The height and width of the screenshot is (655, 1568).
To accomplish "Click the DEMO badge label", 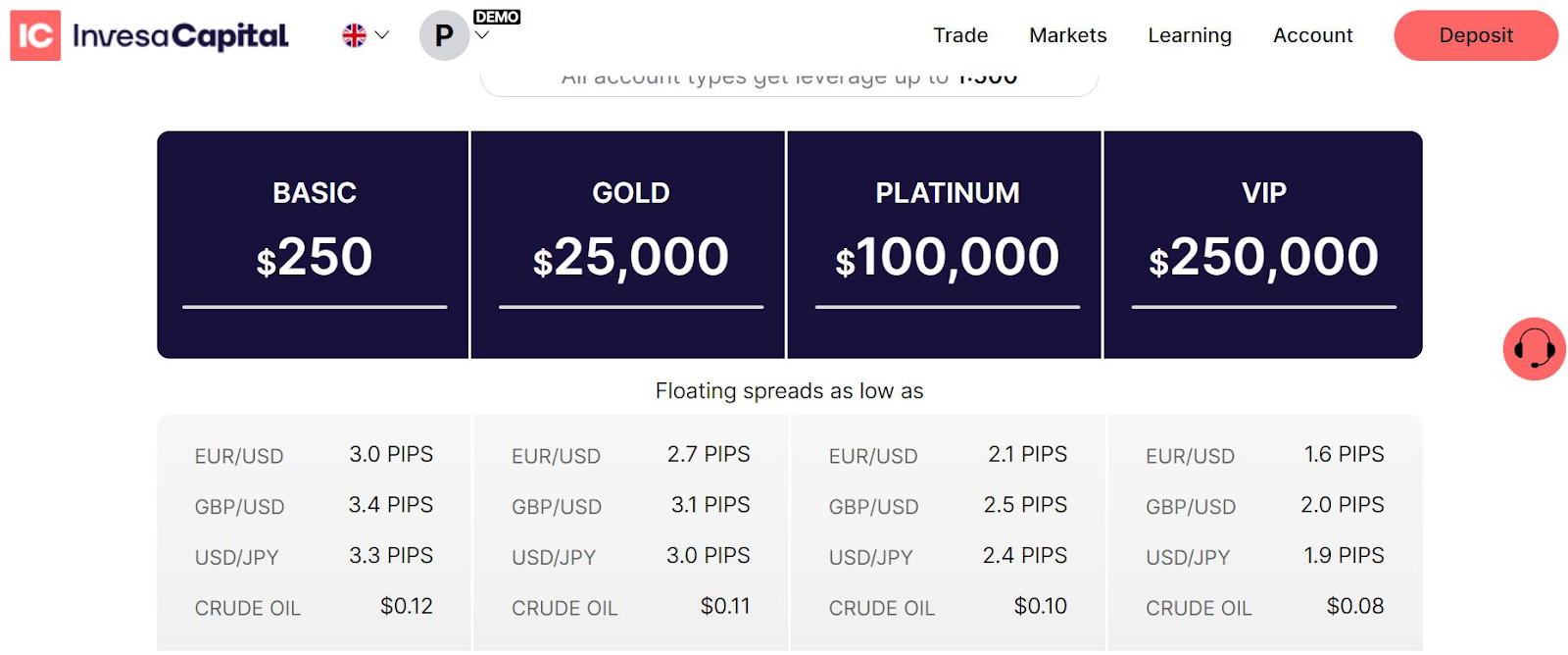I will coord(497,17).
